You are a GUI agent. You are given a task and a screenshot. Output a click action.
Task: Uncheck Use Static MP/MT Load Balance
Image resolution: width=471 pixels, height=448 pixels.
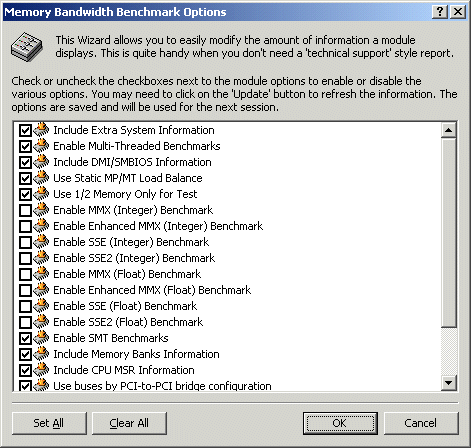(x=25, y=178)
